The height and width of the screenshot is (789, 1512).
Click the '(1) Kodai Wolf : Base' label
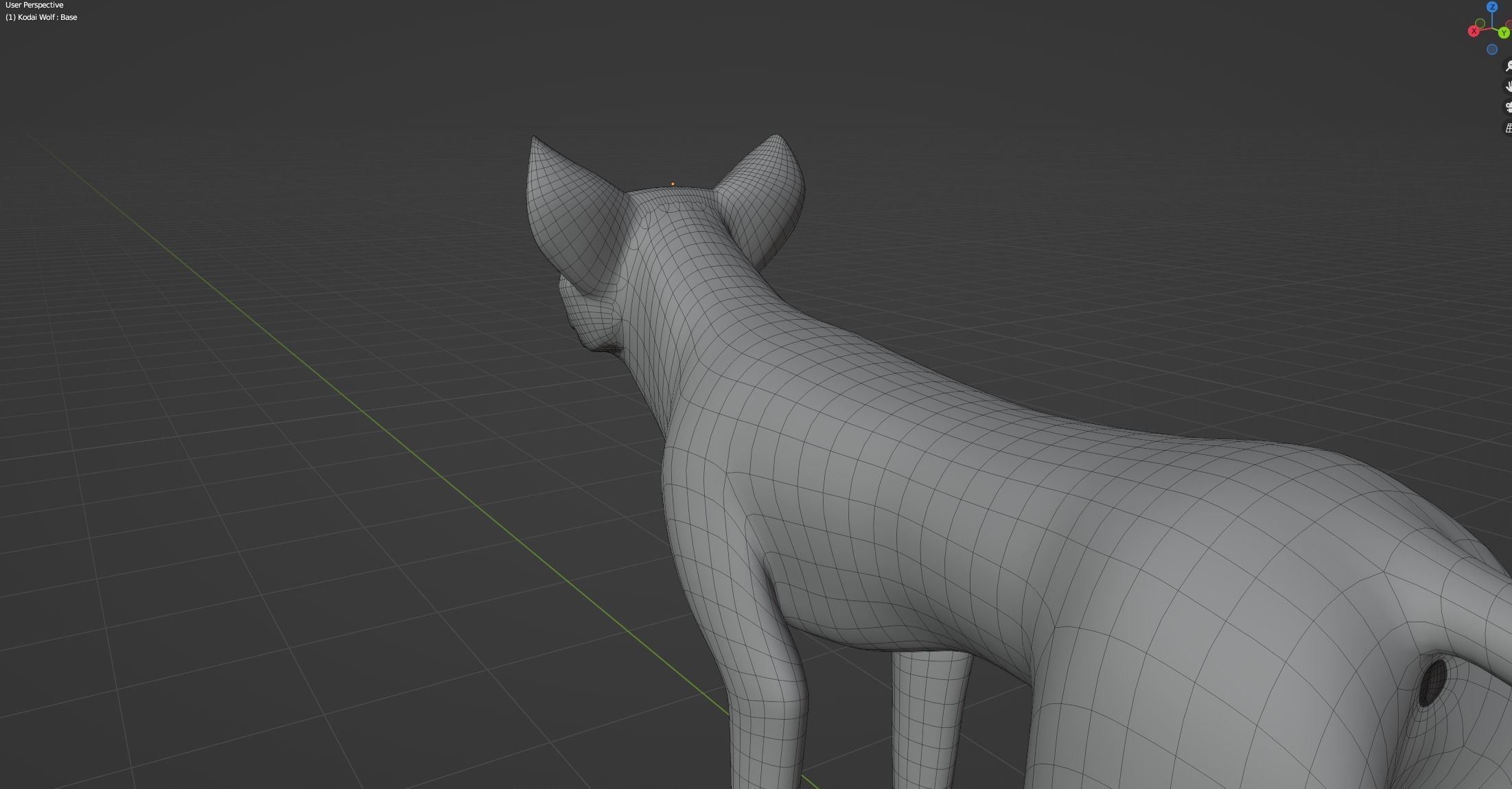click(41, 17)
